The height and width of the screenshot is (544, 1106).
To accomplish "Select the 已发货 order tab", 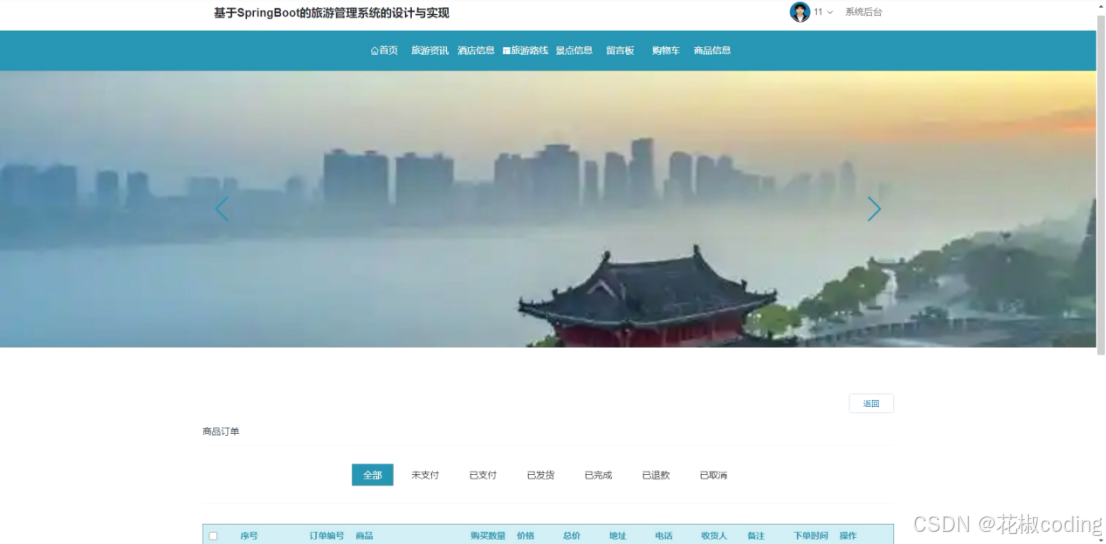I will coord(540,475).
